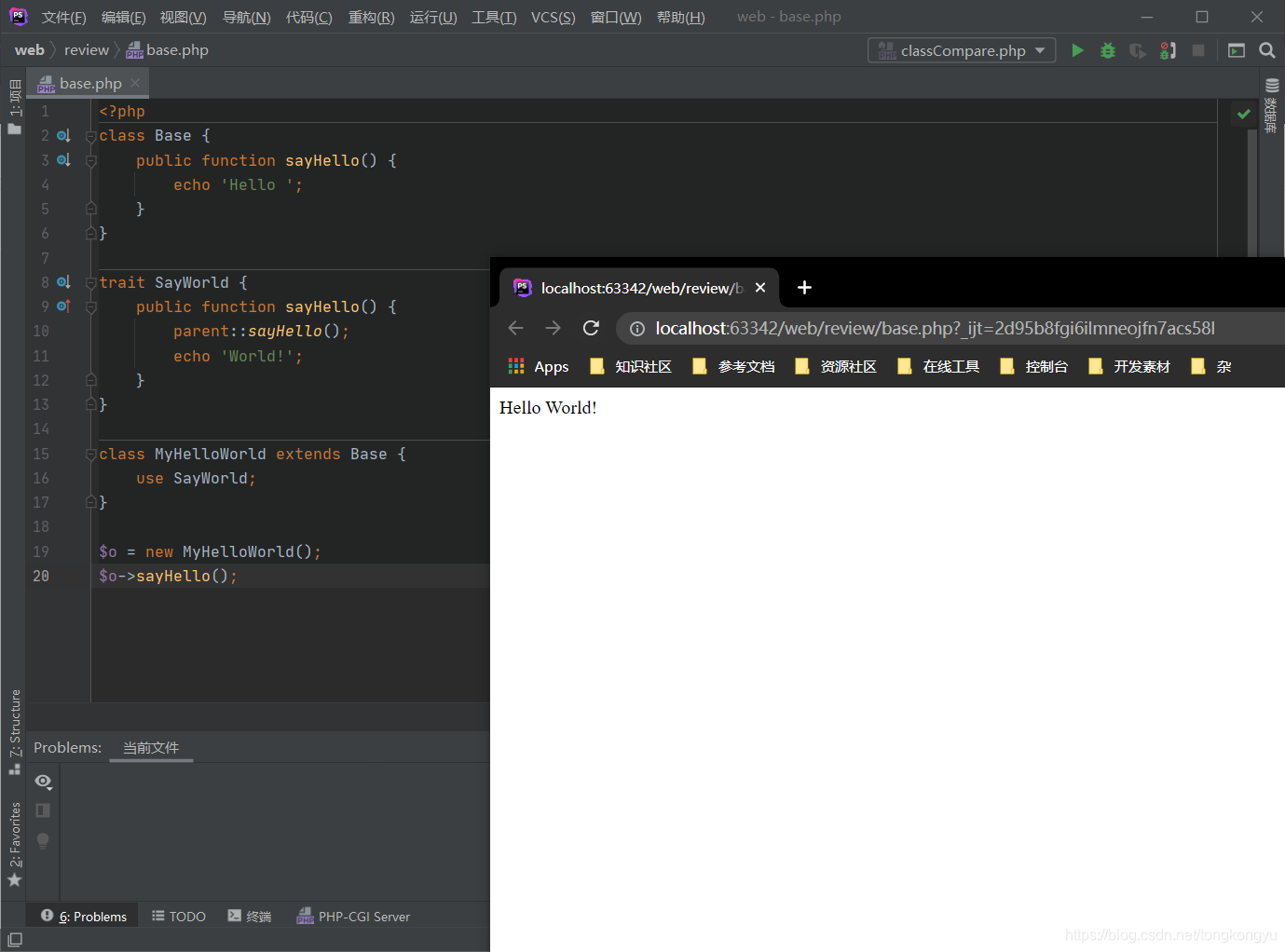Select the 当前文件 tab in Problems

pyautogui.click(x=151, y=748)
